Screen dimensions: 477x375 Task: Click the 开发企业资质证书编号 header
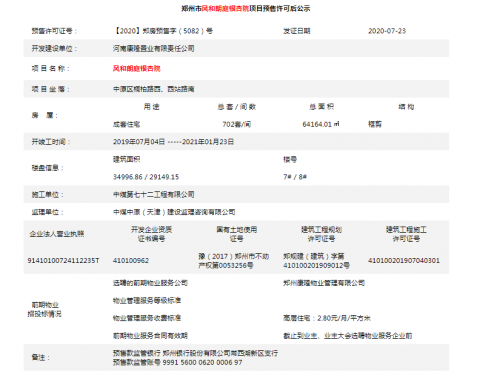click(x=151, y=234)
